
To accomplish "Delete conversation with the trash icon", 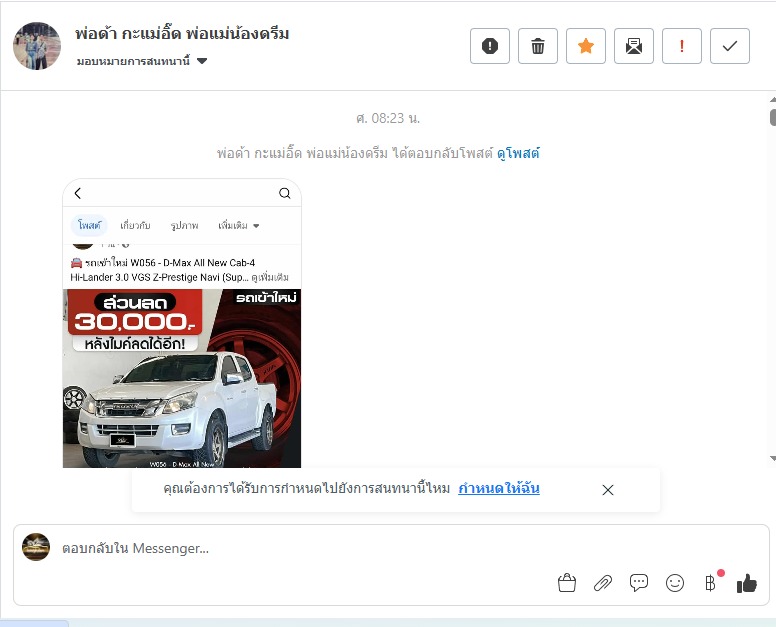I will coord(537,46).
